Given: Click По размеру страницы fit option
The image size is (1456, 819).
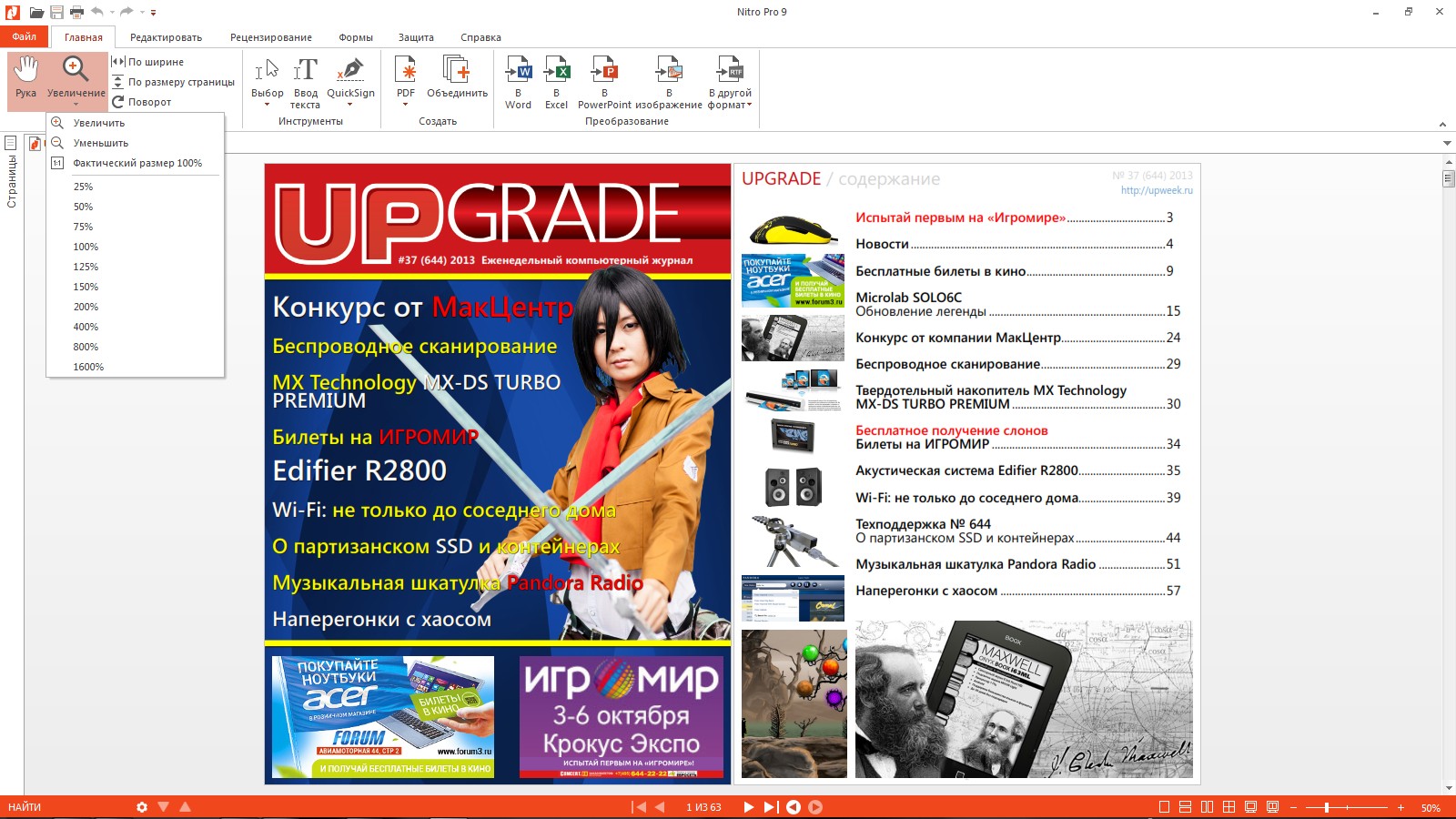Looking at the screenshot, I should 174,82.
